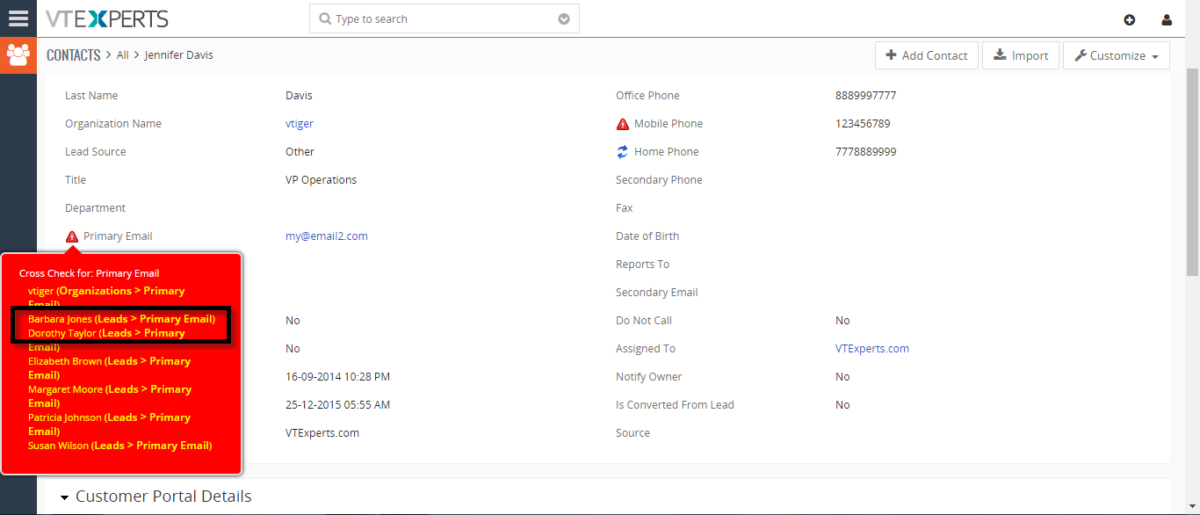Click the Import button

click(x=1020, y=56)
